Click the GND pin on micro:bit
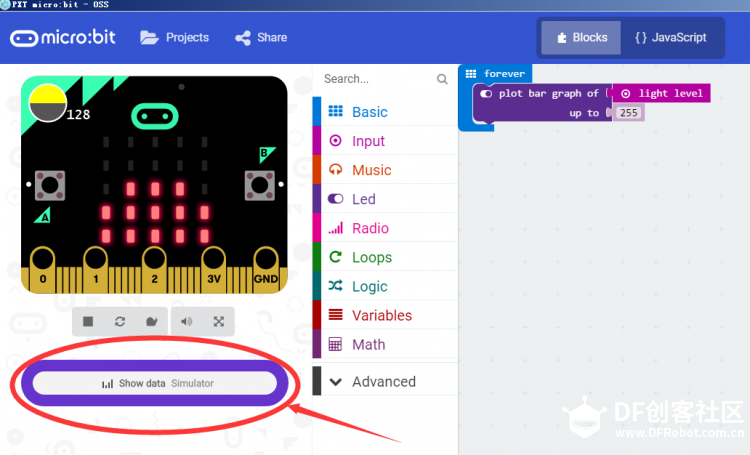750x455 pixels. tap(265, 269)
